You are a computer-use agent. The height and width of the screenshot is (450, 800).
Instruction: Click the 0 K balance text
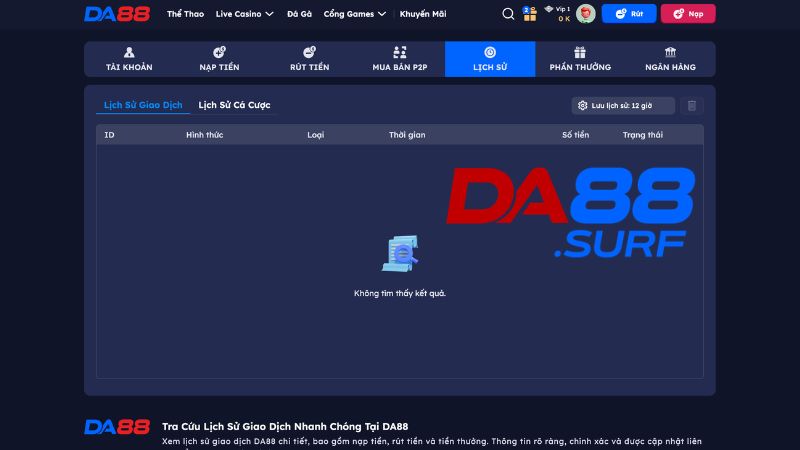click(x=564, y=19)
